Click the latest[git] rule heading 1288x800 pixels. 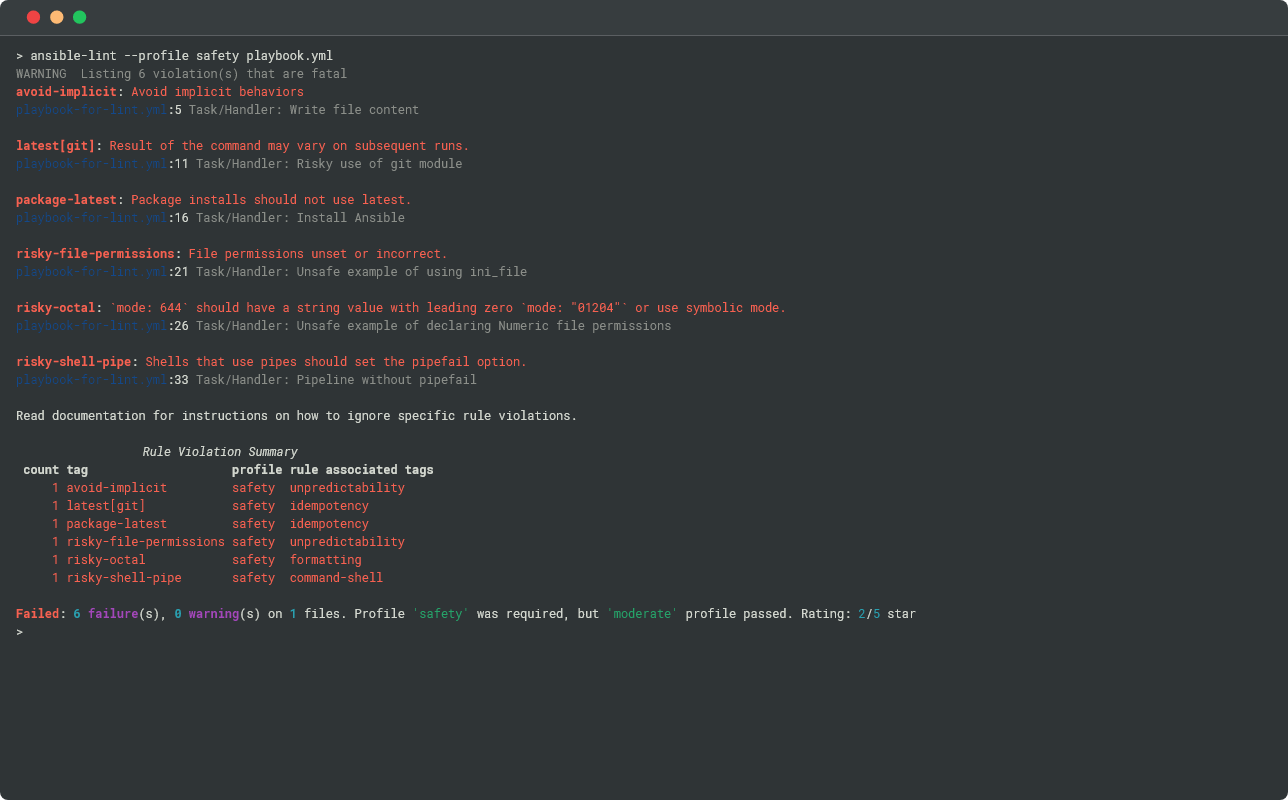[x=55, y=146]
